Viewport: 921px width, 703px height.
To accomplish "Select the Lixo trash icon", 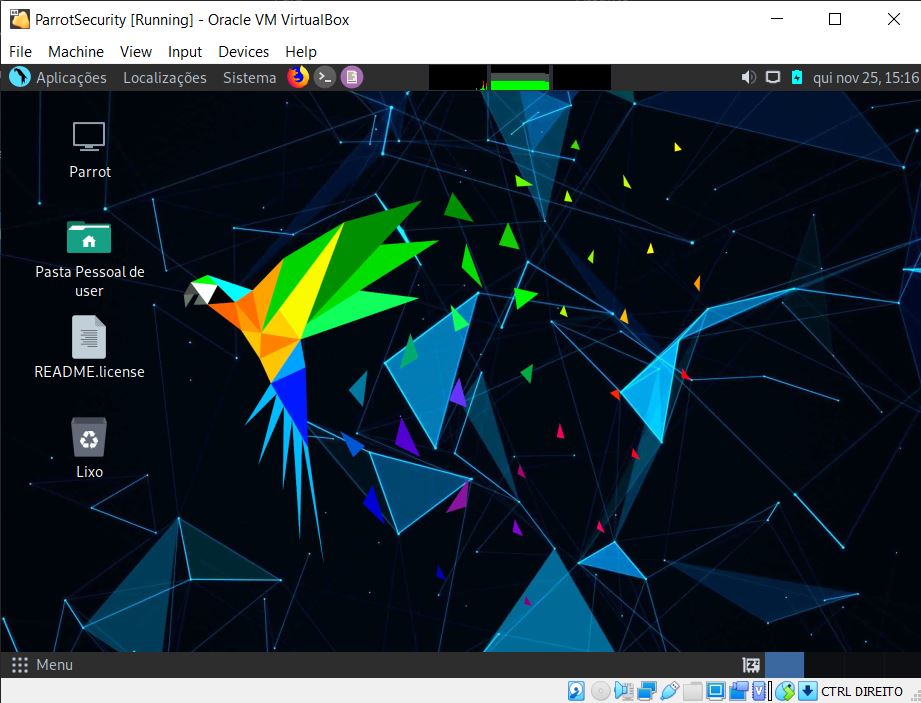I will (x=89, y=448).
